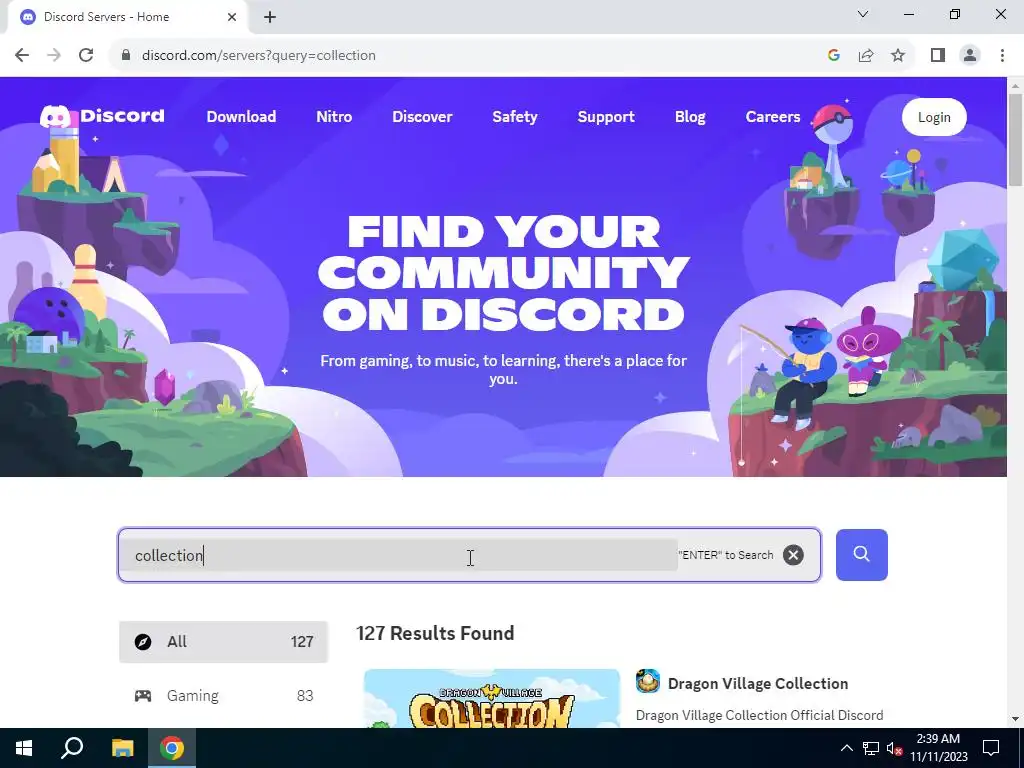Click the Dragon Village Collection banner thumbnail
The height and width of the screenshot is (768, 1024).
pos(492,698)
